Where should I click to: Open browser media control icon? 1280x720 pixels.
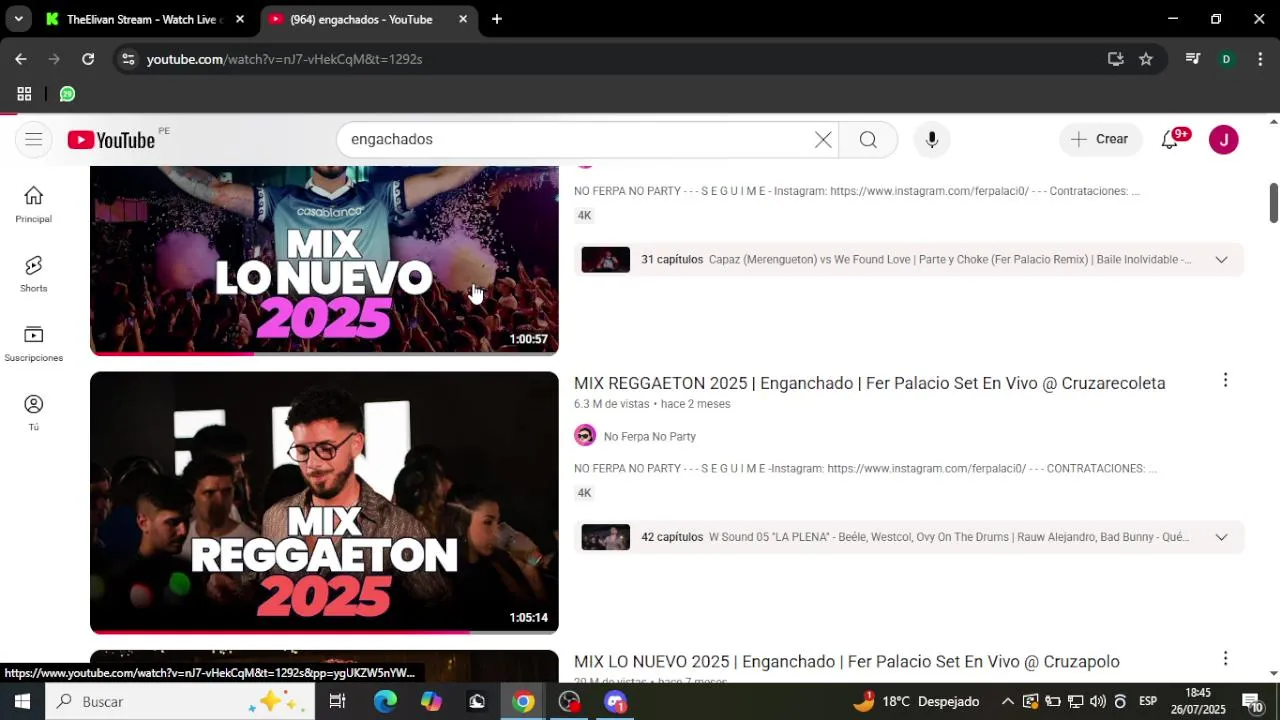(1192, 59)
